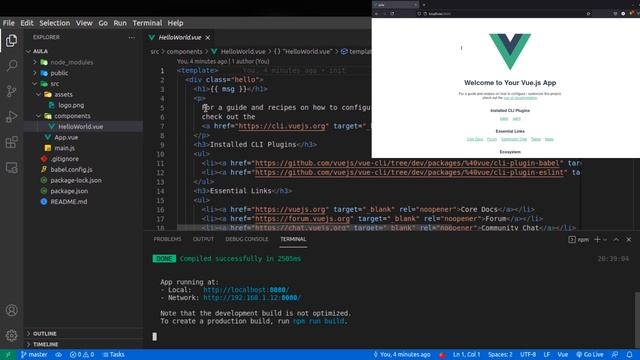640x360 pixels.
Task: Select the HelloWorld.vue editor tab
Action: 180,38
